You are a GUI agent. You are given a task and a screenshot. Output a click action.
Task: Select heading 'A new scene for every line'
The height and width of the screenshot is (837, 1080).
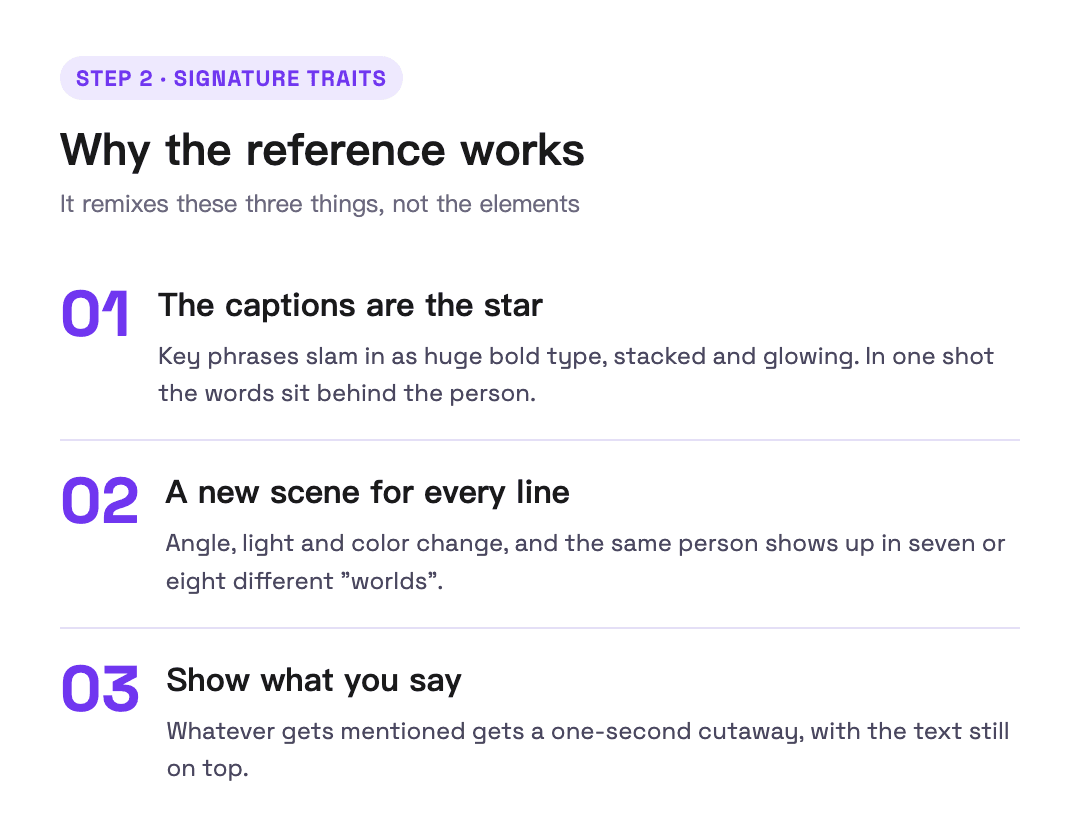click(x=367, y=493)
